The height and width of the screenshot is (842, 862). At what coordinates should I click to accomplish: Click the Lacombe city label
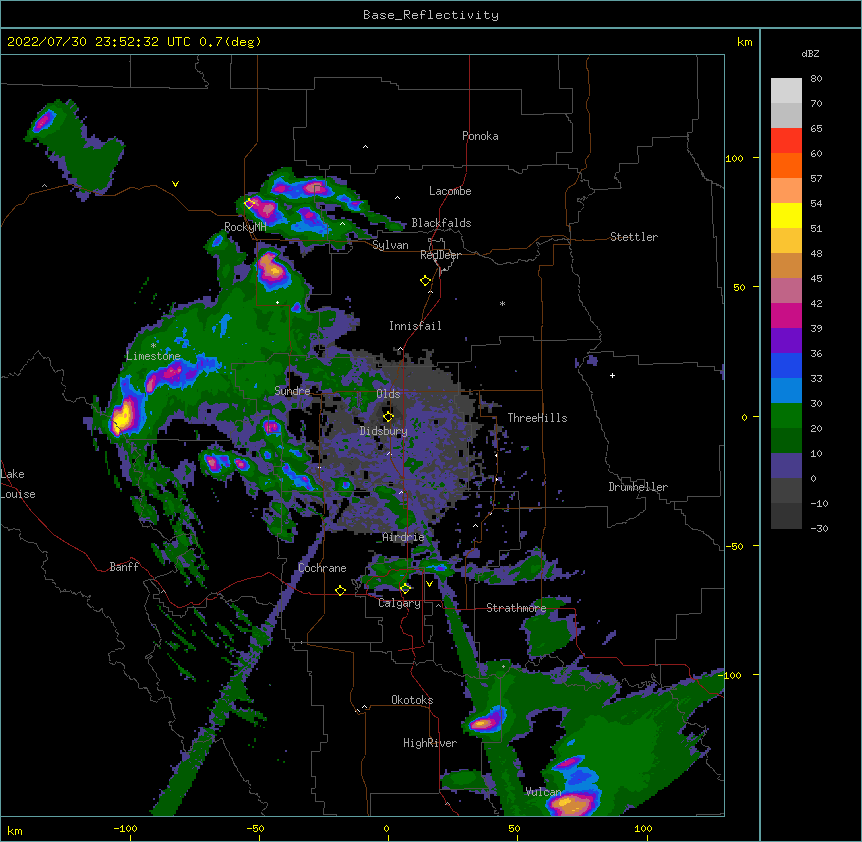click(450, 191)
